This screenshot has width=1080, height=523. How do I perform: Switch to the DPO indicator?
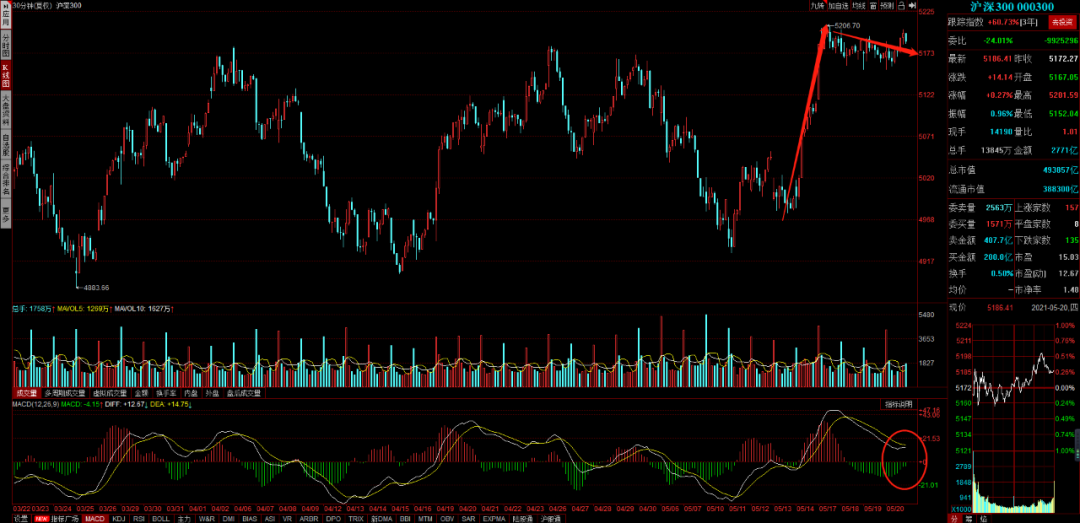coord(333,518)
